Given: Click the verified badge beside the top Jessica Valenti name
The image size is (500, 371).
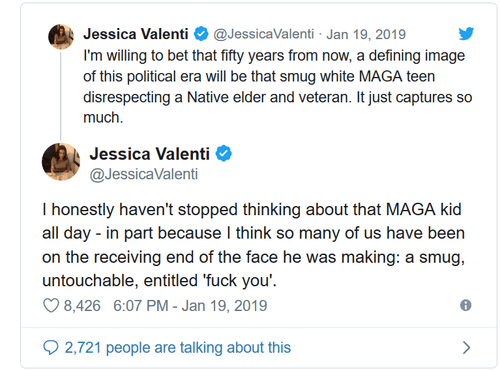Looking at the screenshot, I should click(x=201, y=34).
